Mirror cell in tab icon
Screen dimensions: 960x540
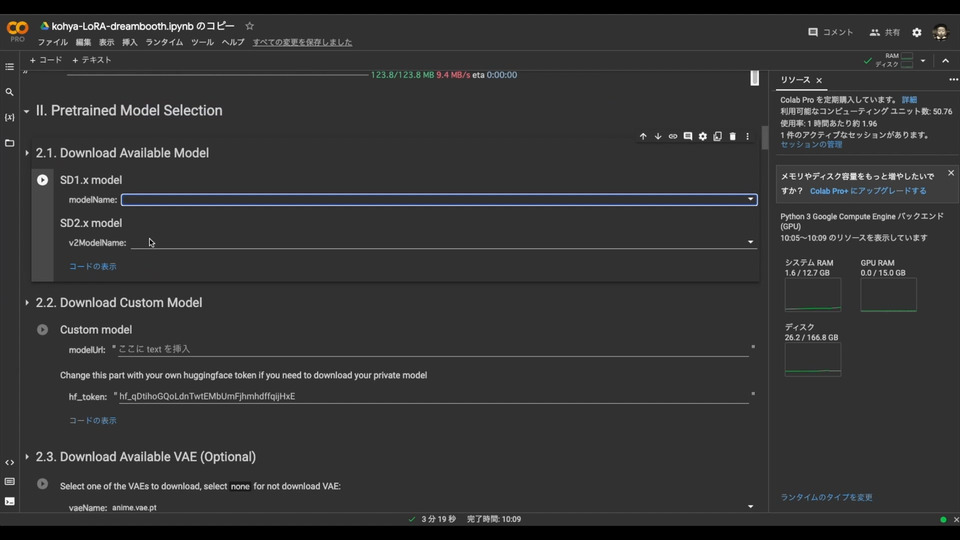[x=718, y=137]
